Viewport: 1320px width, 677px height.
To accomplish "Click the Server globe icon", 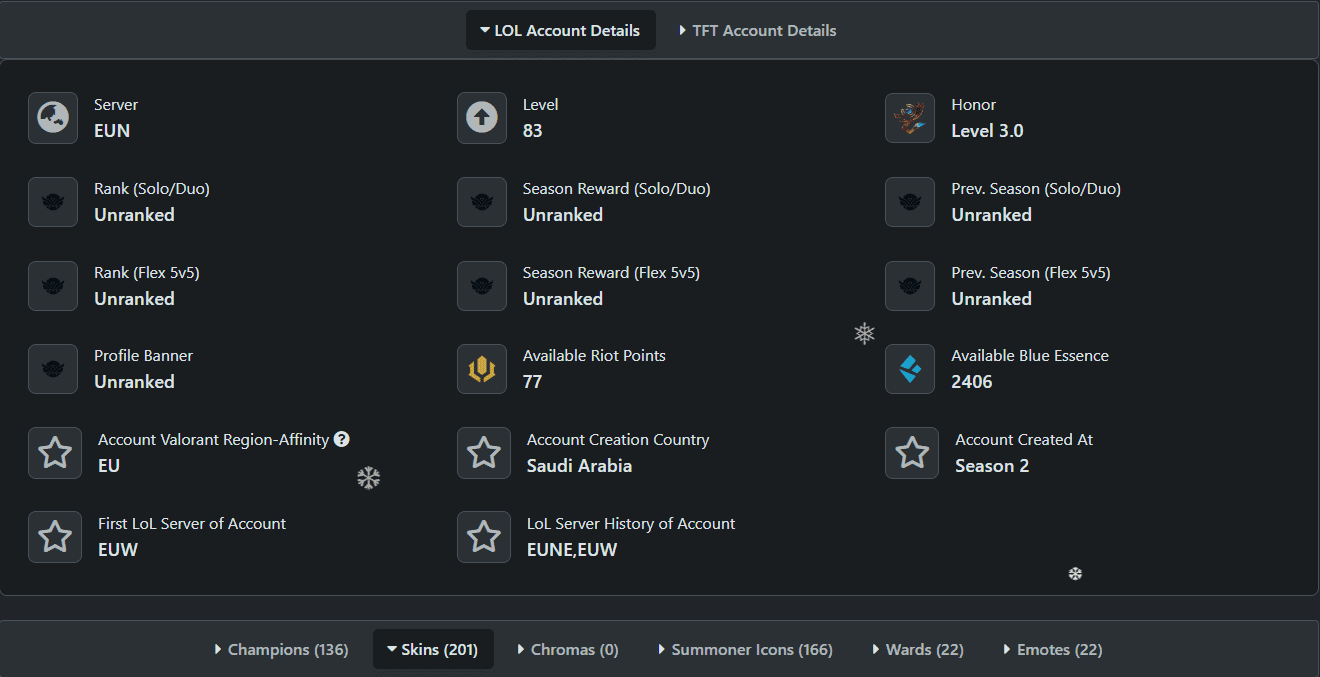I will [53, 118].
